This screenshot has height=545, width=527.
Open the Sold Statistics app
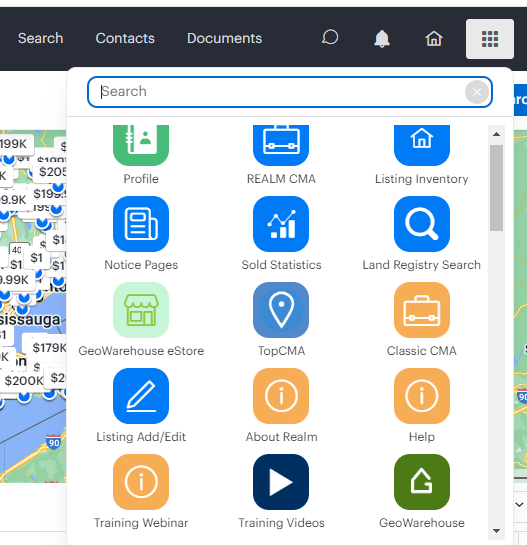281,224
